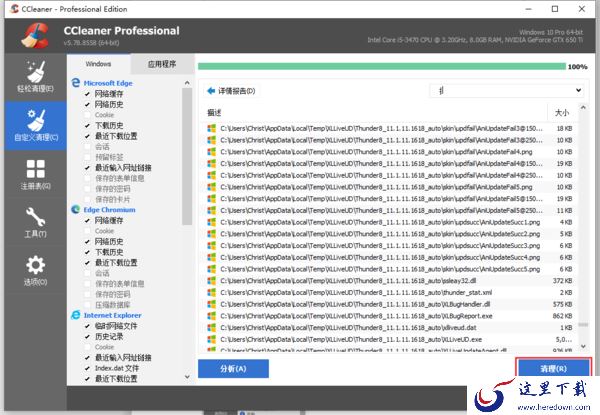
Task: Click the 分析(A) Analyze button
Action: click(x=233, y=369)
